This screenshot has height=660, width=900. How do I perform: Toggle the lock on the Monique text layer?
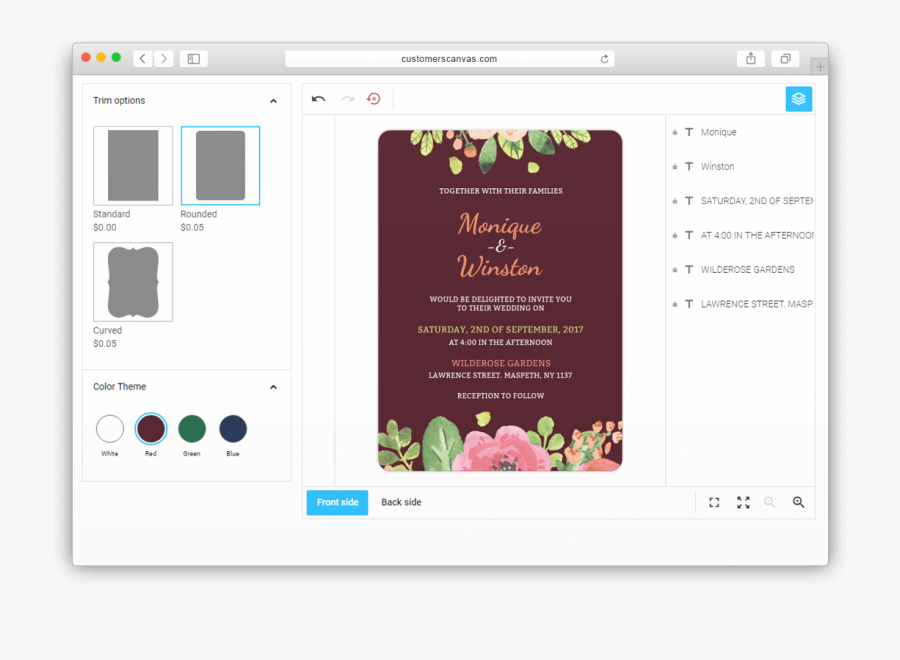coord(674,131)
